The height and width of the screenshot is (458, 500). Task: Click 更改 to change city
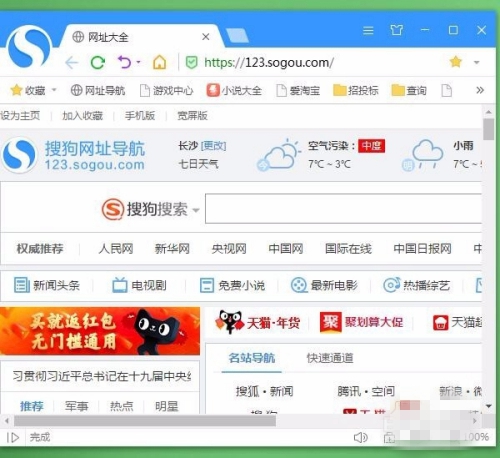click(x=213, y=146)
